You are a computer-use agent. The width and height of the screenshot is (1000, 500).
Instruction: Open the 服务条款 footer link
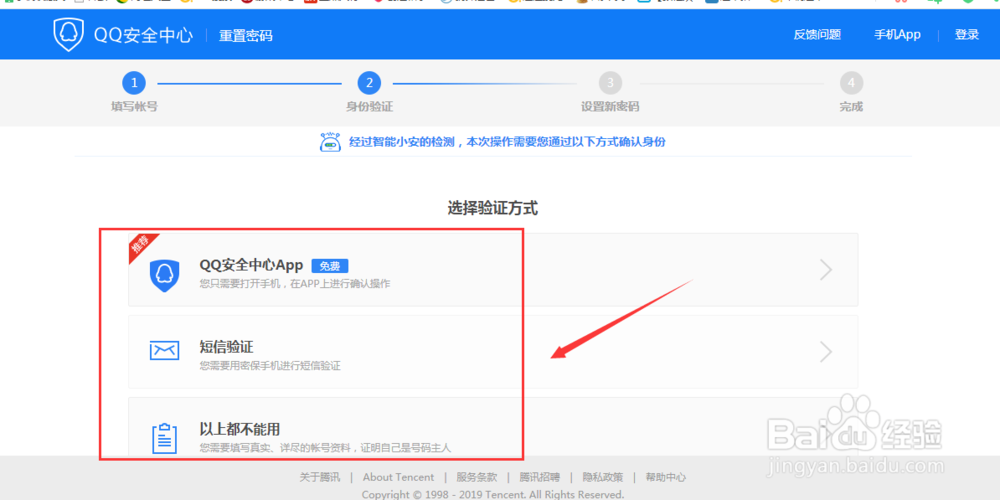point(476,477)
